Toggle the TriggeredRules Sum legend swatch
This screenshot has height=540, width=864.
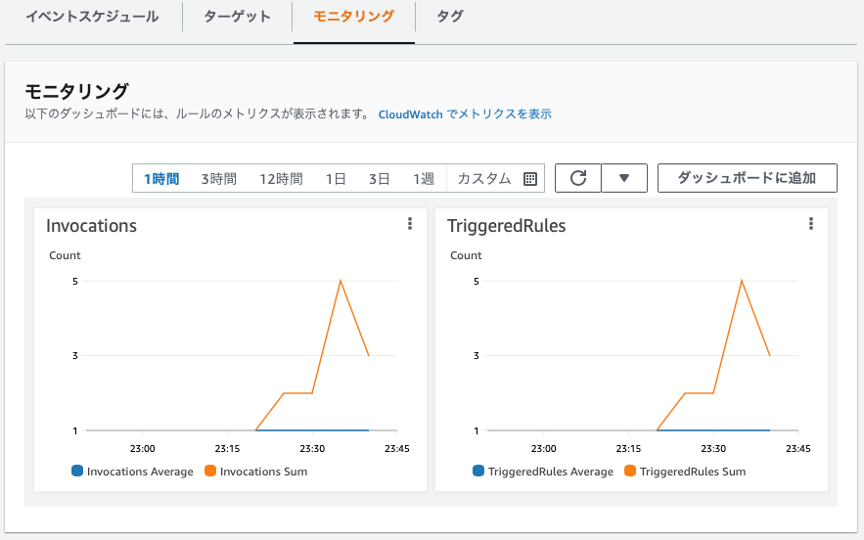click(630, 471)
